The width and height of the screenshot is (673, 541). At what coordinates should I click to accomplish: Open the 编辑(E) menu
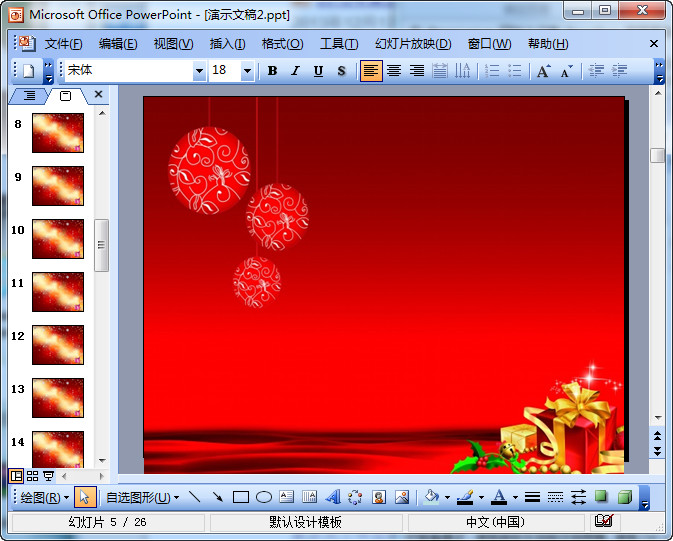tap(118, 44)
